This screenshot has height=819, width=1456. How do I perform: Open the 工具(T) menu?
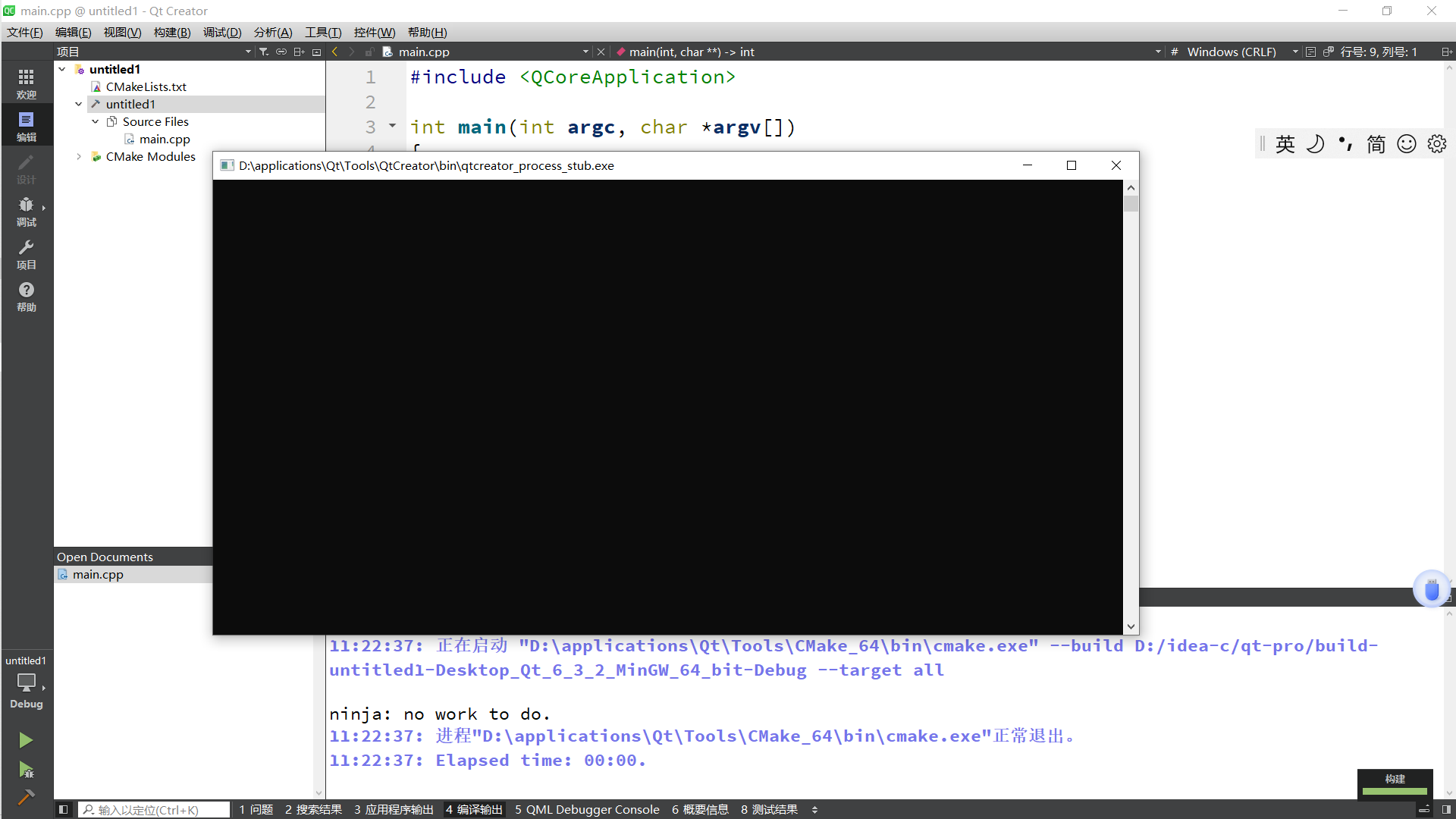tap(323, 32)
